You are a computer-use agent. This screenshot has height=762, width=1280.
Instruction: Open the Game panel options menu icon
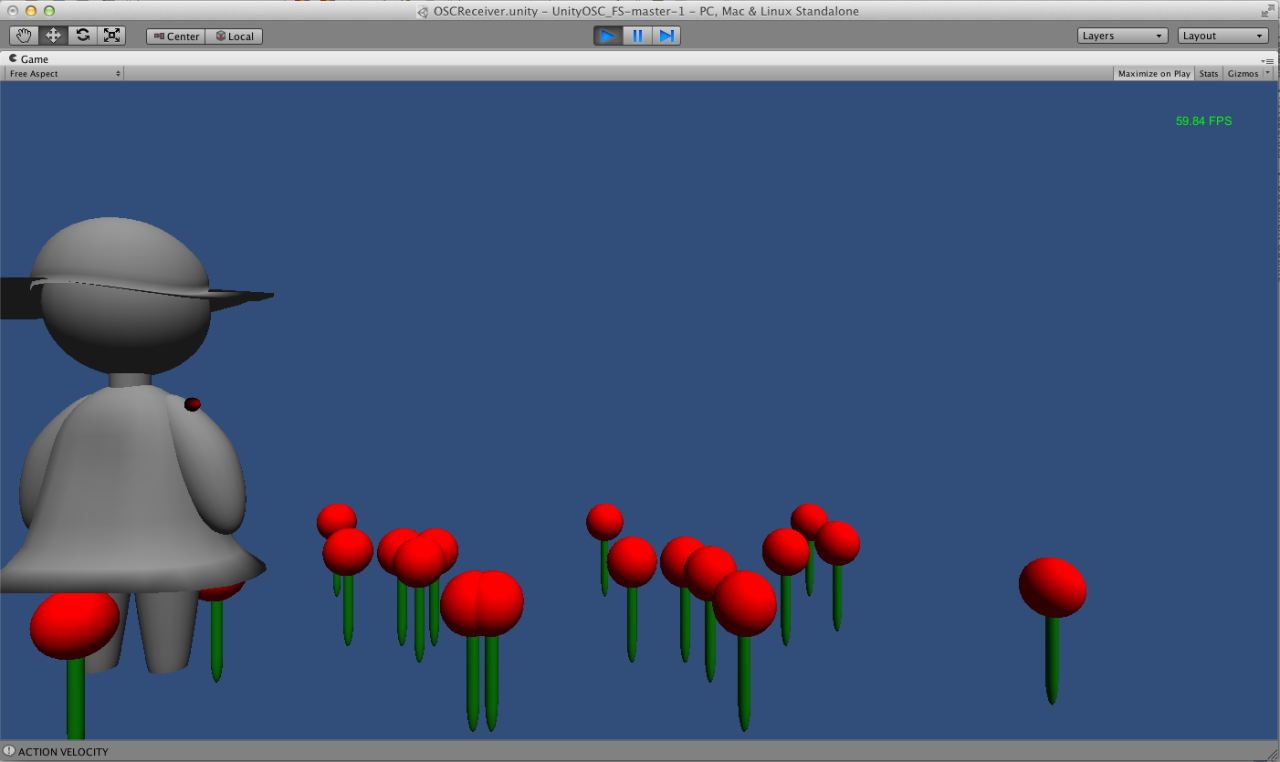(x=1268, y=60)
